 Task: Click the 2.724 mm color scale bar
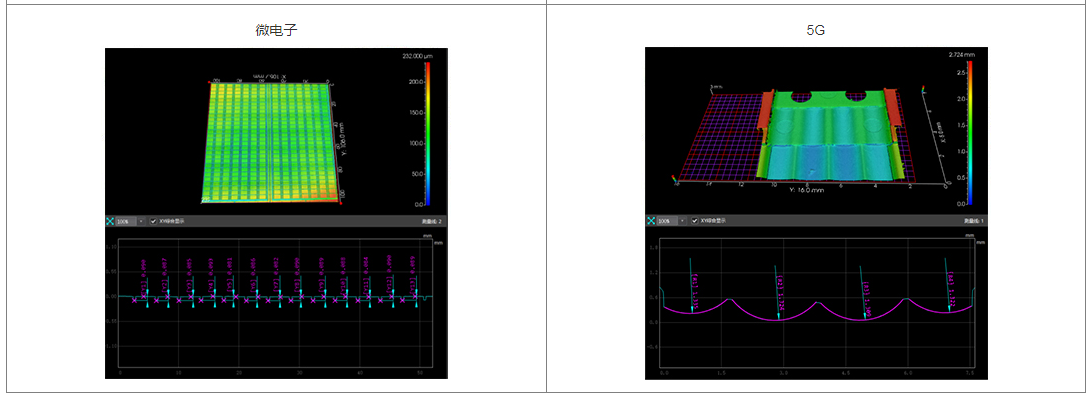coord(969,133)
